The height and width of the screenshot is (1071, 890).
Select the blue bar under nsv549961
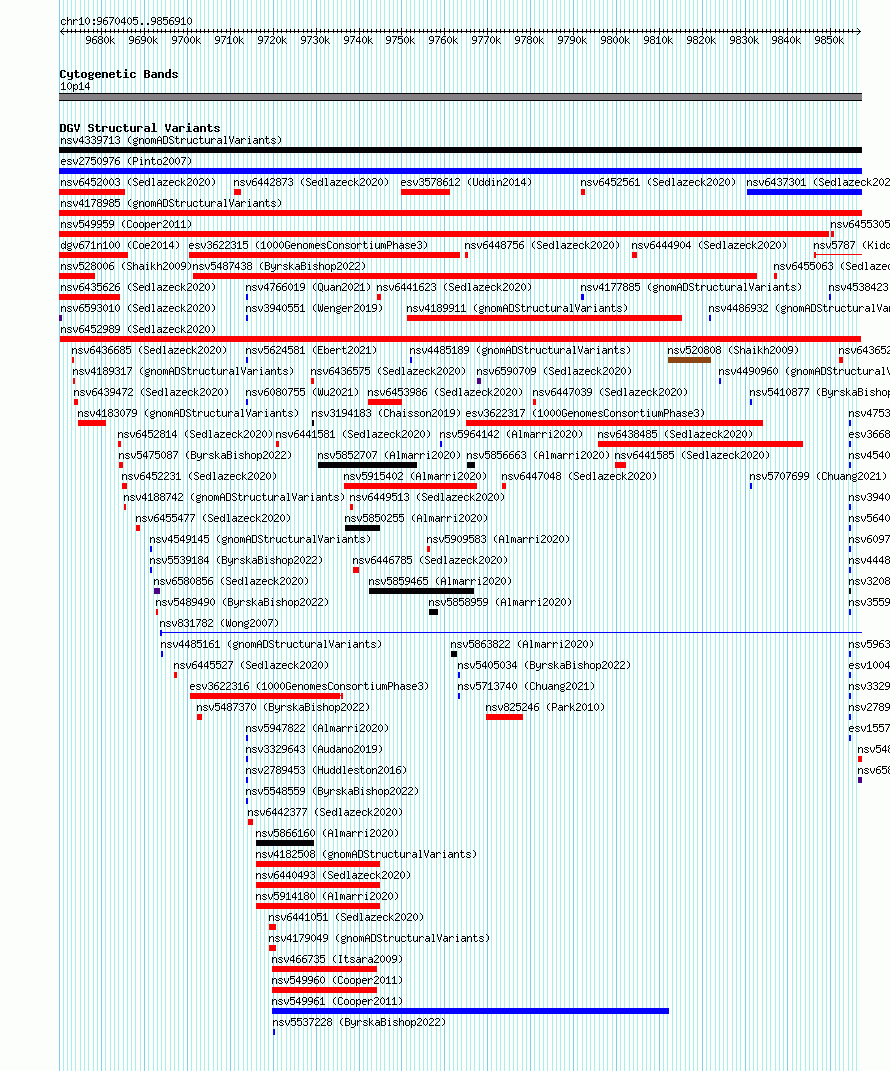(471, 1011)
